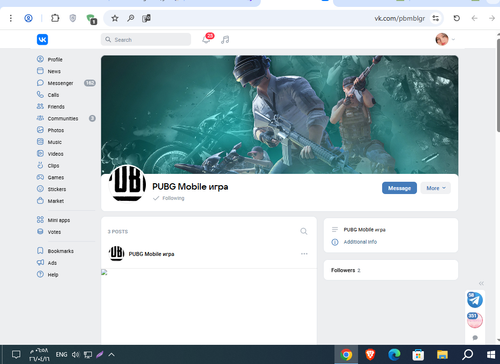500x364 pixels.
Task: Open Chrome from the taskbar
Action: 346,355
